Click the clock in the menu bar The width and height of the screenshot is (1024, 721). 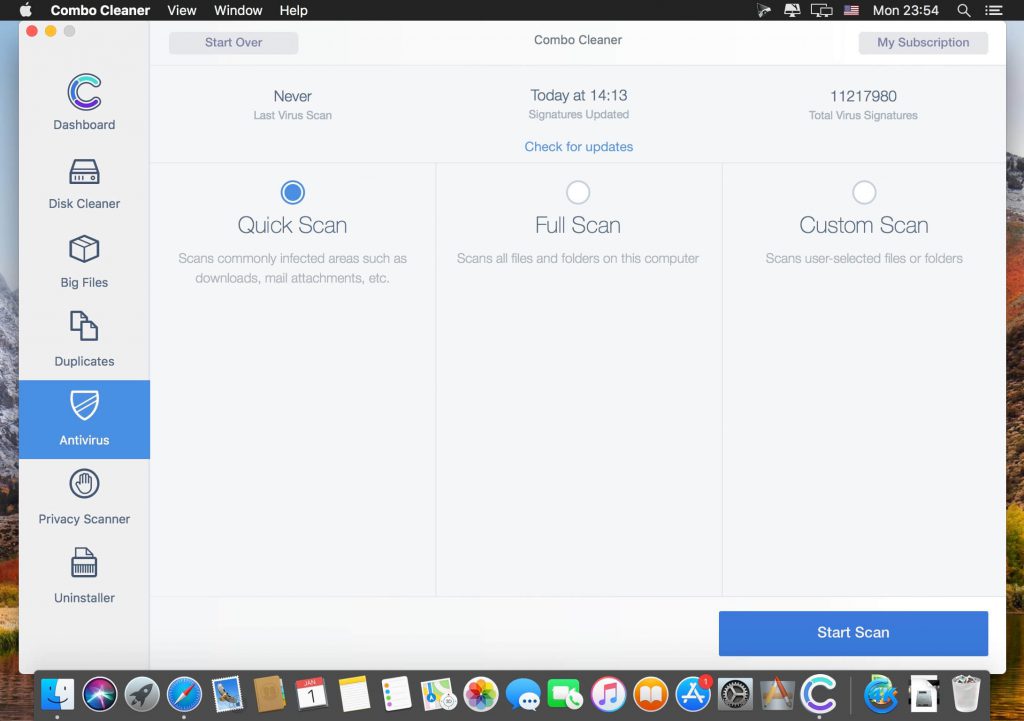(906, 10)
